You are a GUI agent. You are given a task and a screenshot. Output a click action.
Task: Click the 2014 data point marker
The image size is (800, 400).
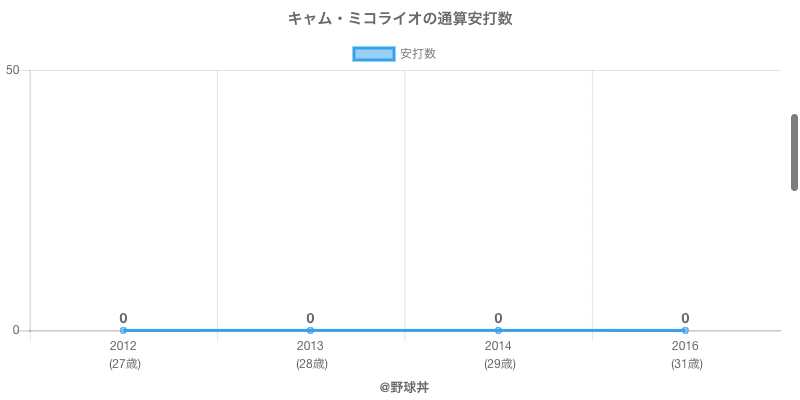(498, 330)
